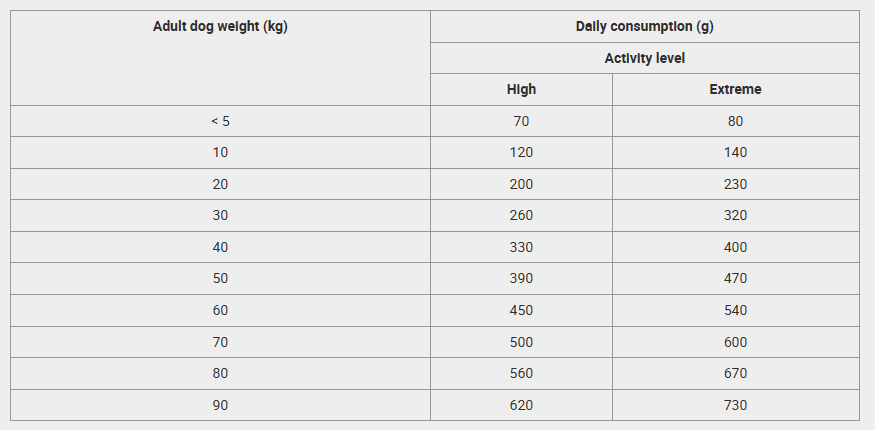Select the 450 High consumption value

521,310
